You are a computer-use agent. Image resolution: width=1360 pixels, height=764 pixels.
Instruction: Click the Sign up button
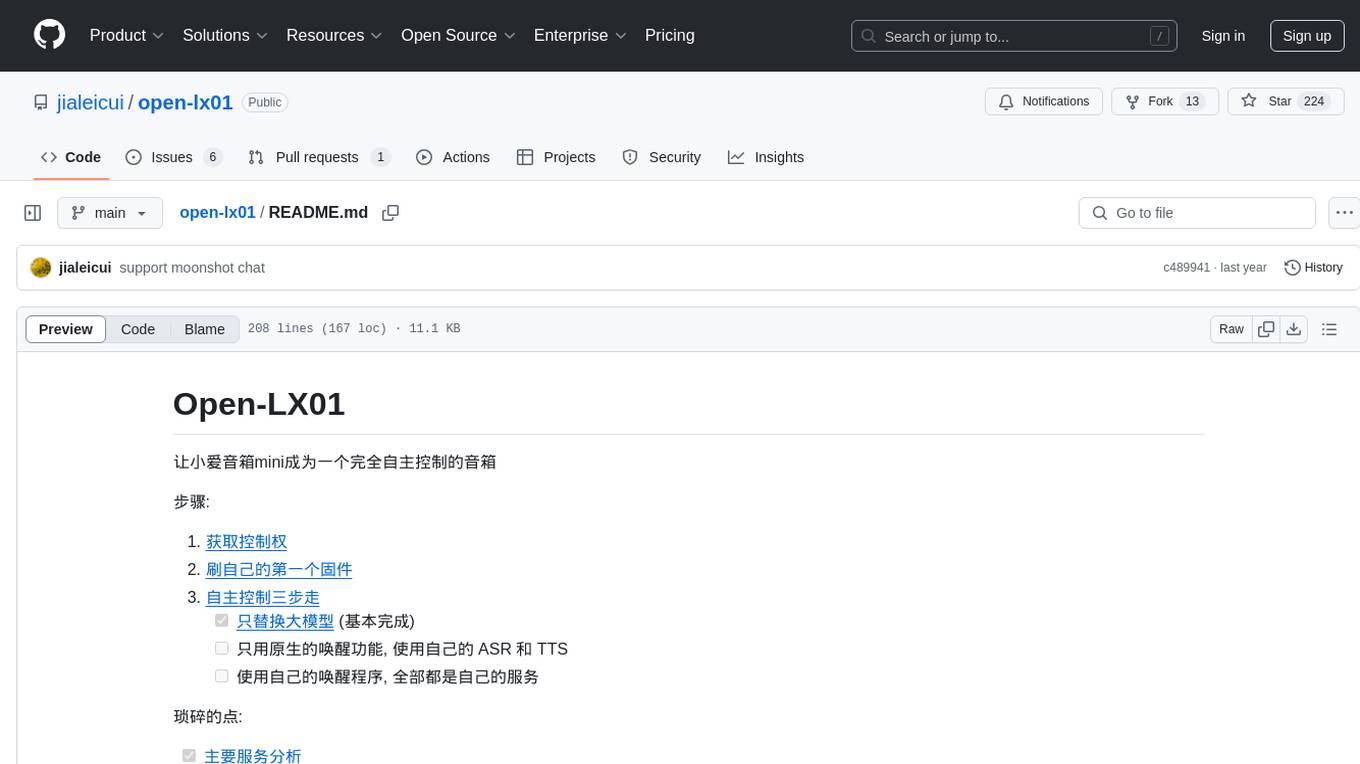click(x=1307, y=36)
